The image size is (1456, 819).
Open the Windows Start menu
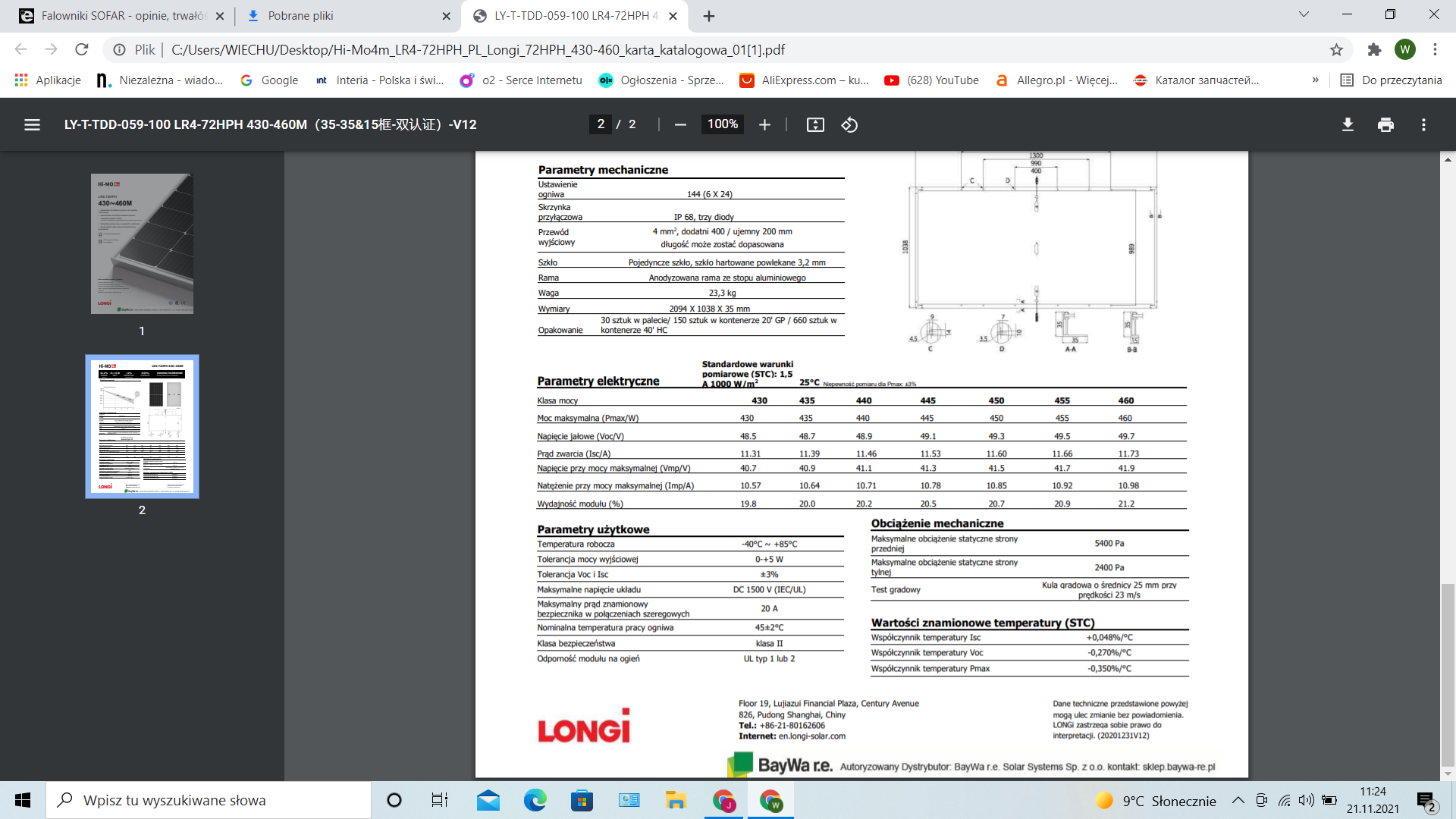pyautogui.click(x=23, y=800)
